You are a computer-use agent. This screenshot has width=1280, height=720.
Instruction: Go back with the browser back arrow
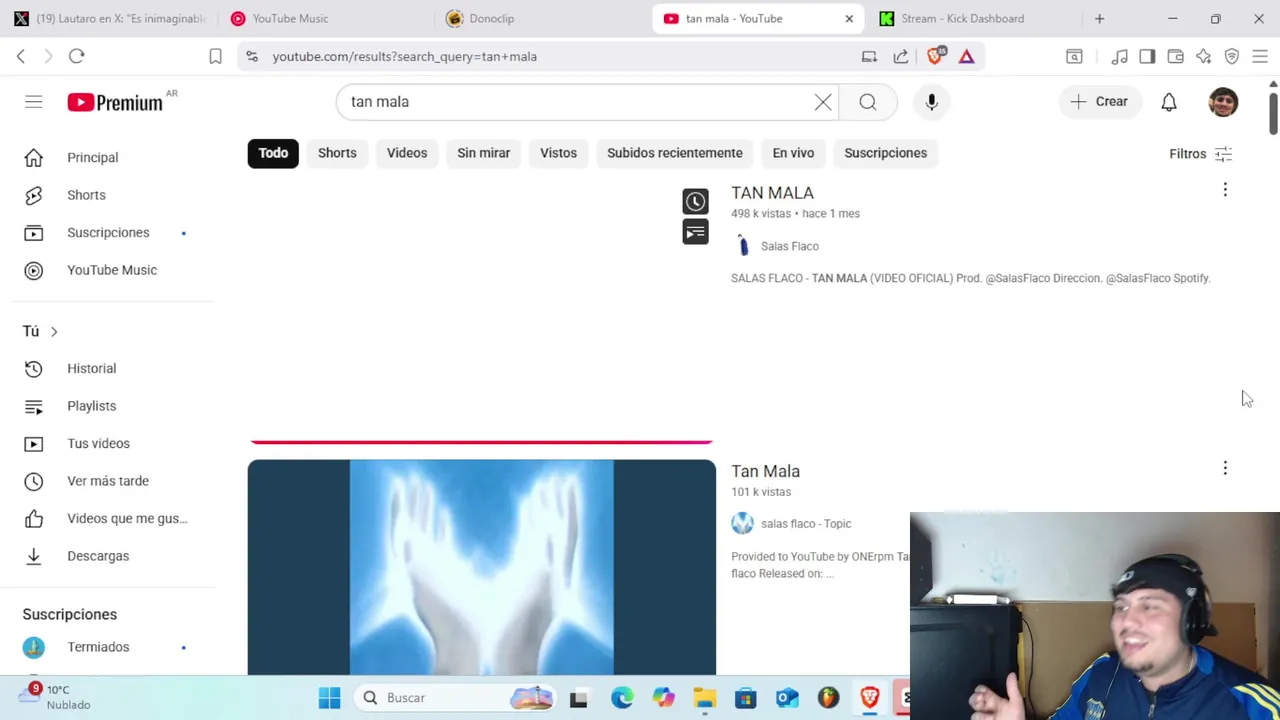[x=21, y=57]
